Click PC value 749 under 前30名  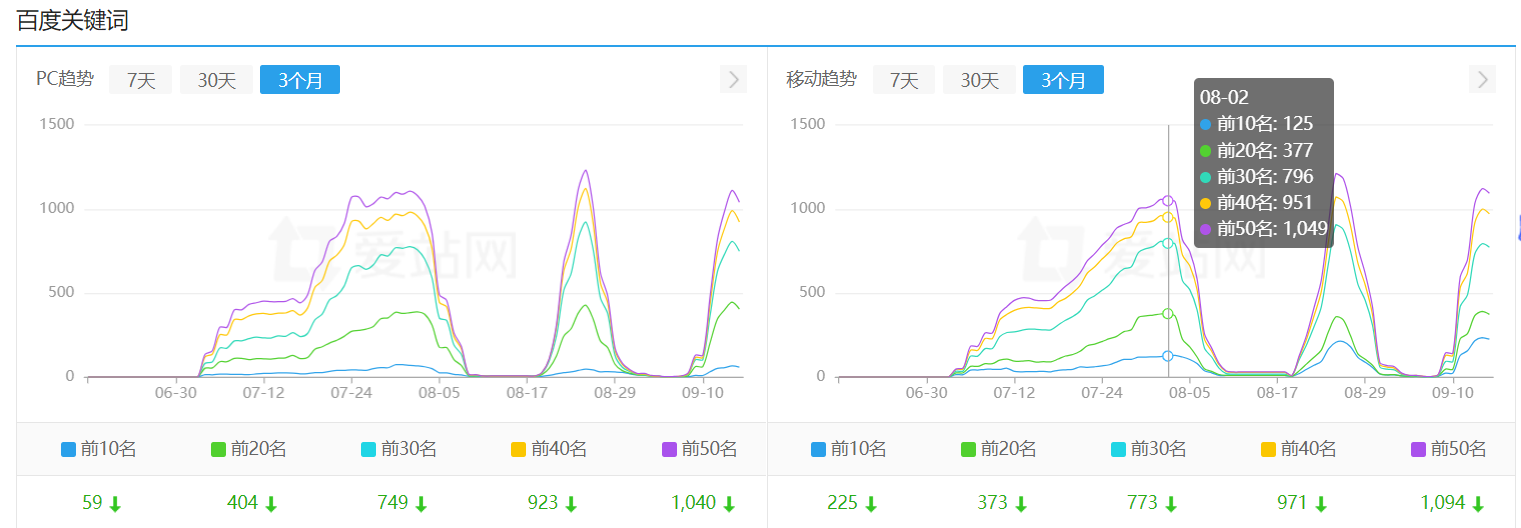[392, 502]
